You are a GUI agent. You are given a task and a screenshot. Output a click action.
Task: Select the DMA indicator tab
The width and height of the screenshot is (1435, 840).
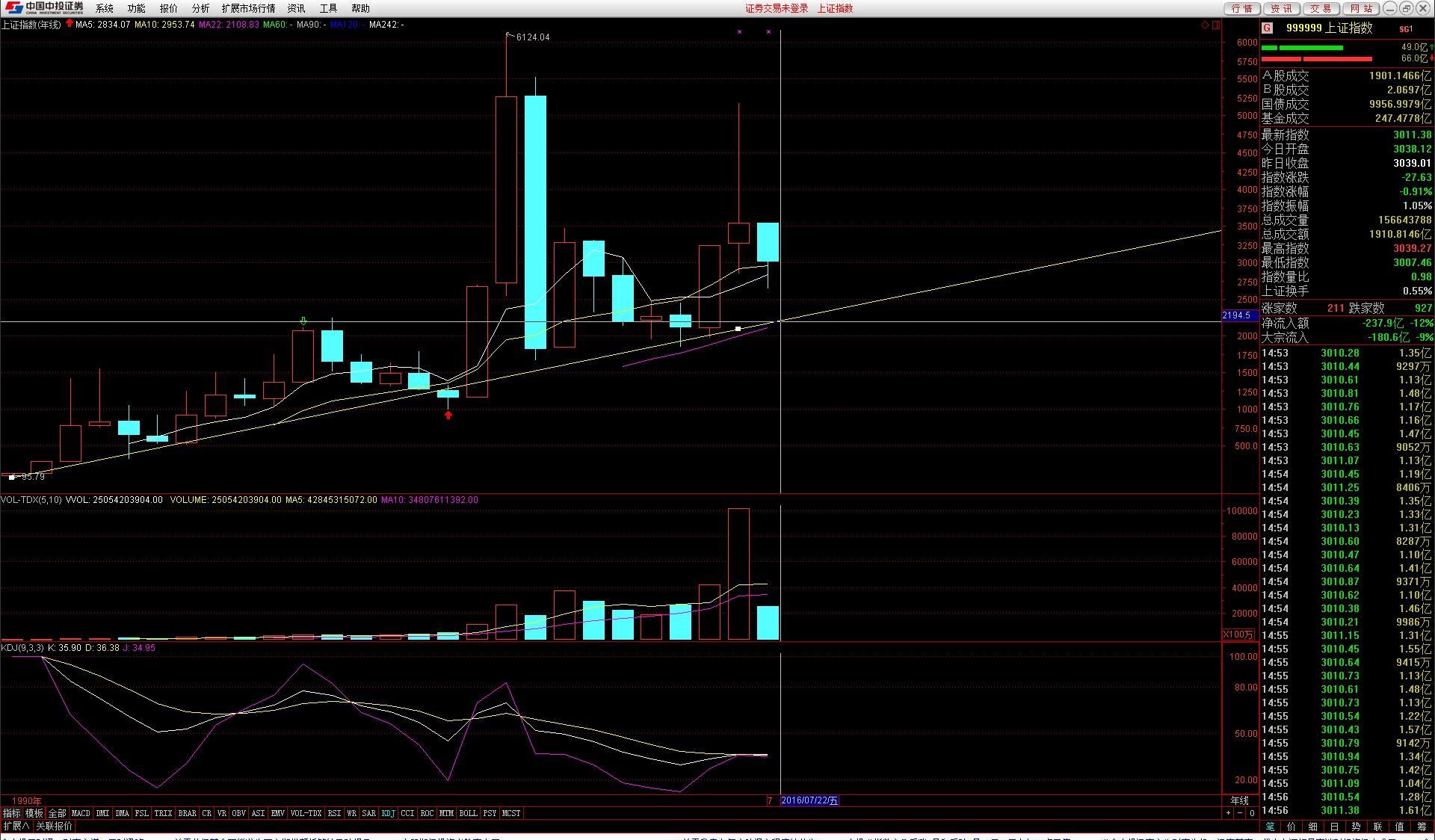(x=123, y=813)
